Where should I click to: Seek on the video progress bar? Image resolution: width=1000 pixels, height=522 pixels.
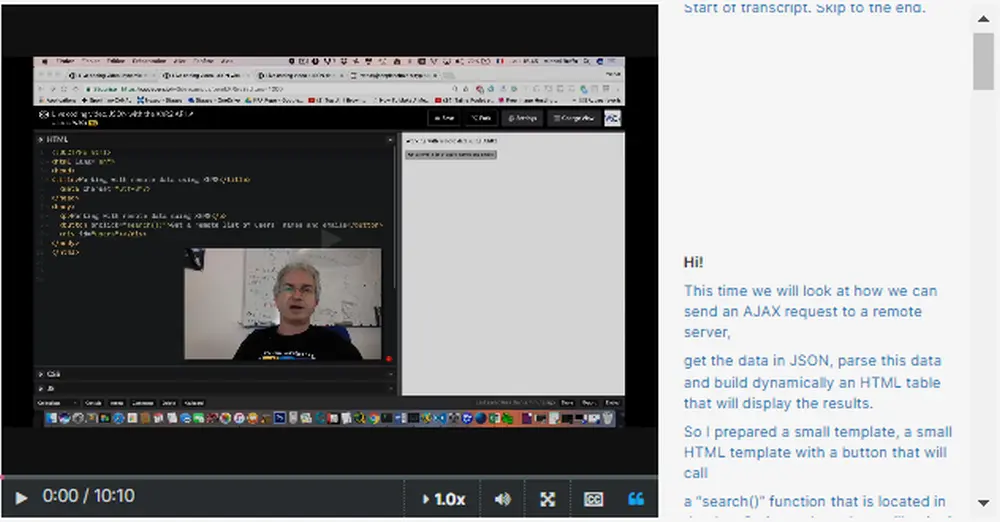[x=329, y=477]
